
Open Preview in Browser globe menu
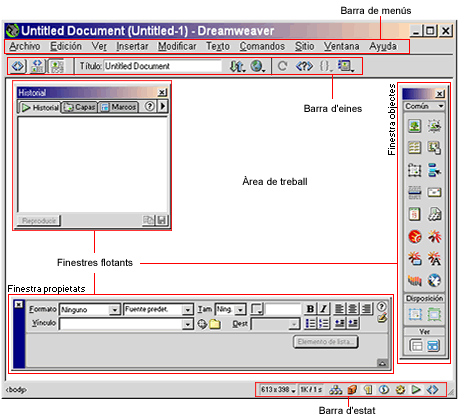pyautogui.click(x=258, y=66)
